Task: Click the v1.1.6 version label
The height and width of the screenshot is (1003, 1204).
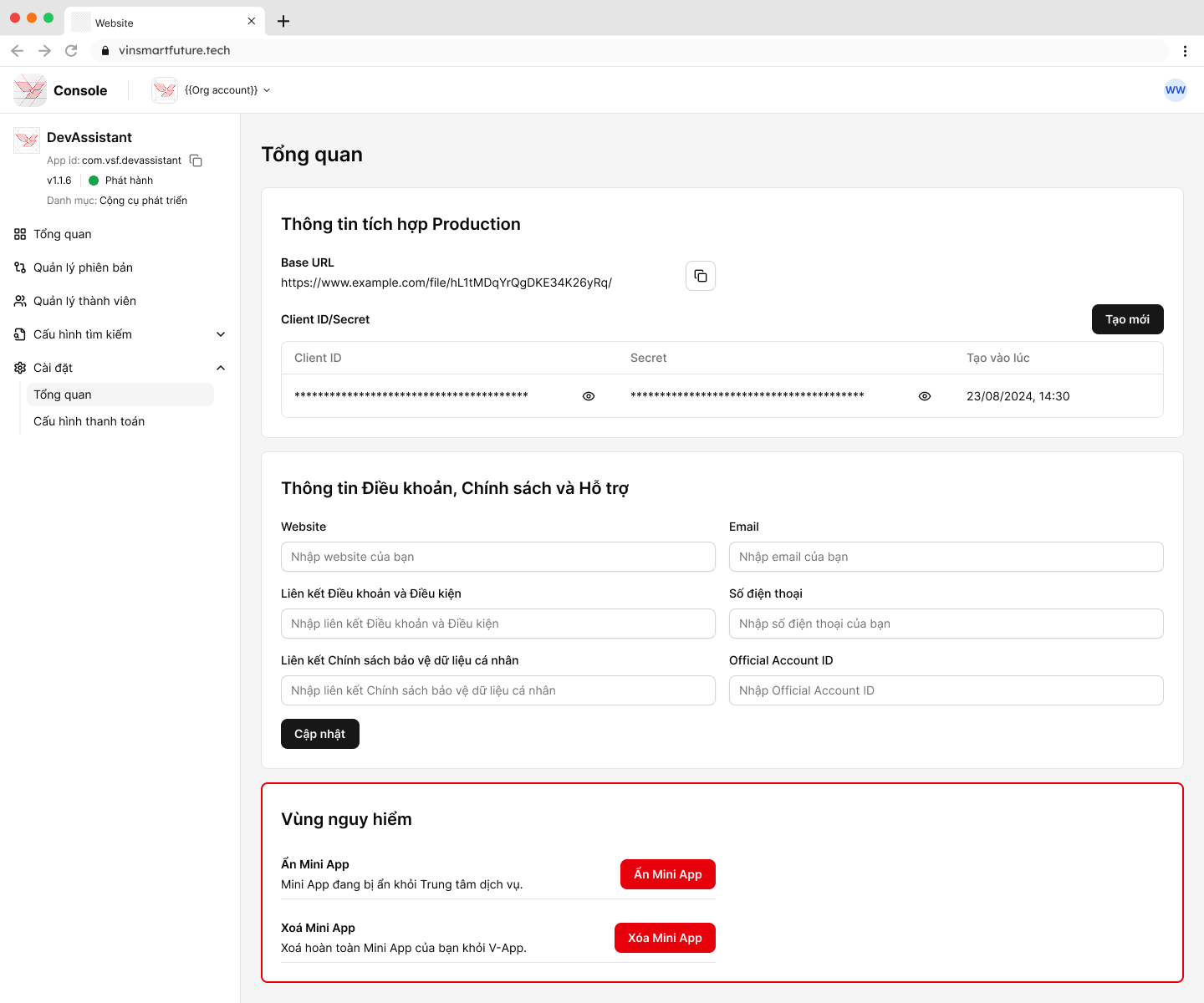Action: [x=59, y=181]
